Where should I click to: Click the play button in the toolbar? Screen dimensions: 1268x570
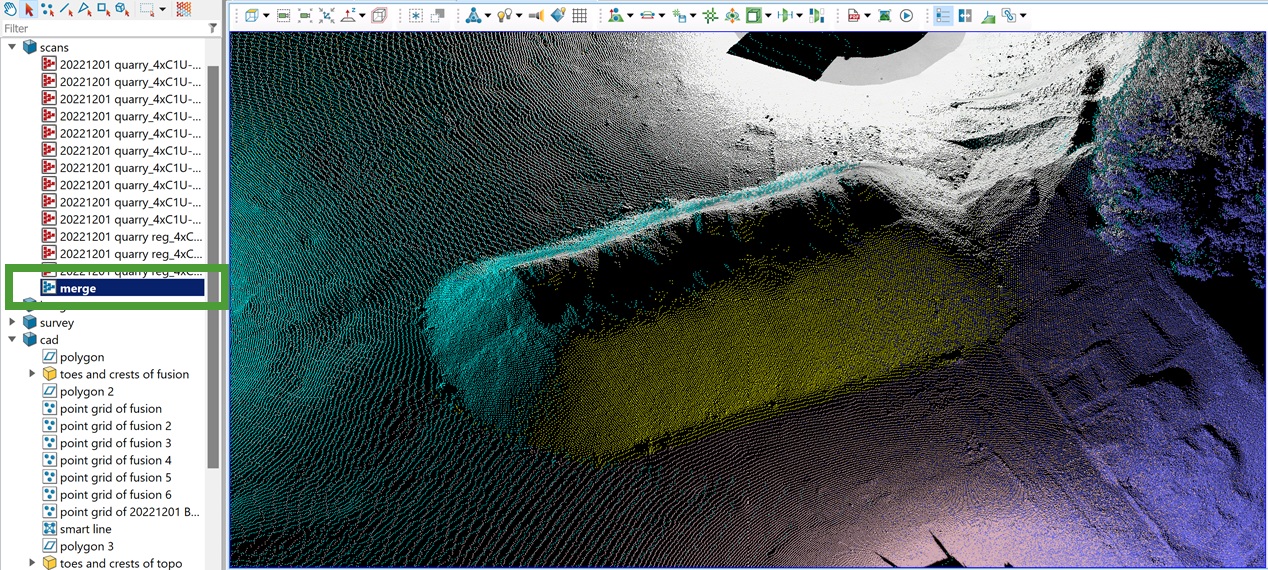906,16
